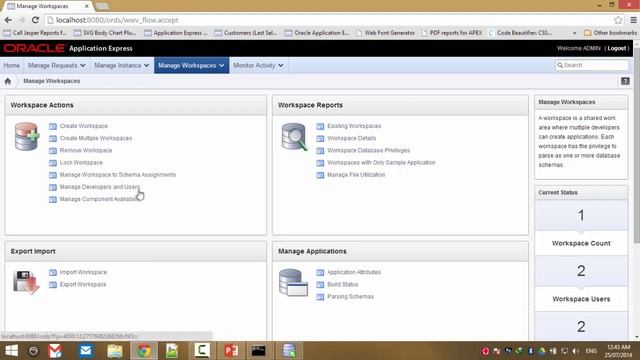Open the Remove Workspace link
Viewport: 640px width, 360px height.
point(86,151)
